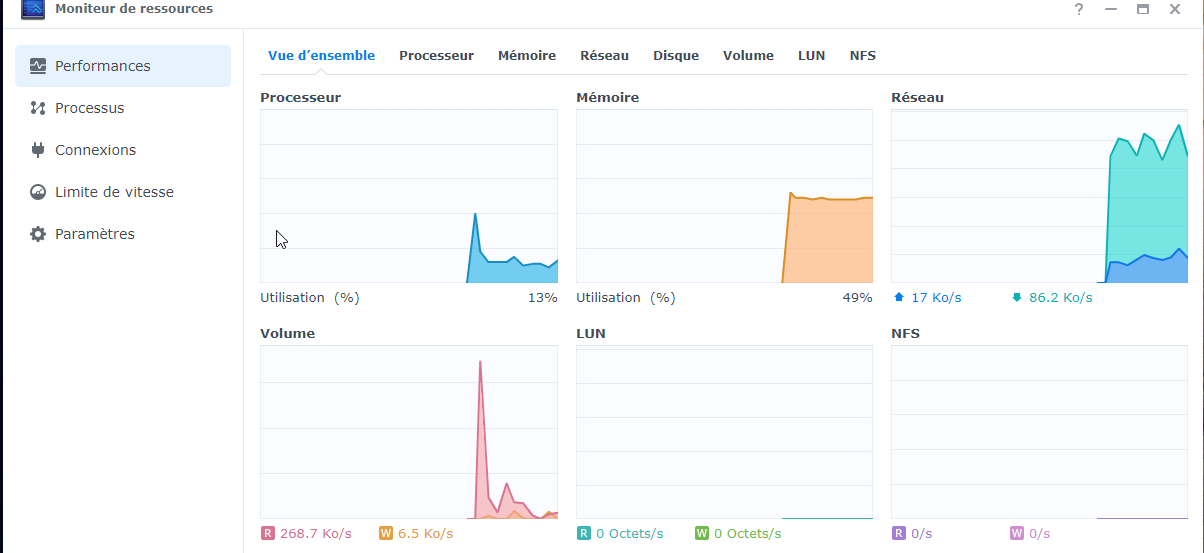Click the Volume activity graph

point(409,432)
